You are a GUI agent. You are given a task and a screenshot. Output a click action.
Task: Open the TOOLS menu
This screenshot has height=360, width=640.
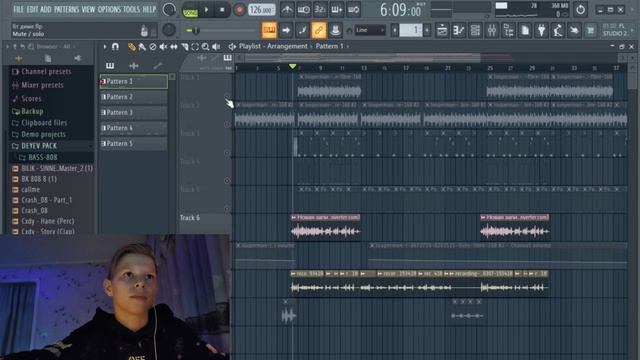[x=131, y=9]
